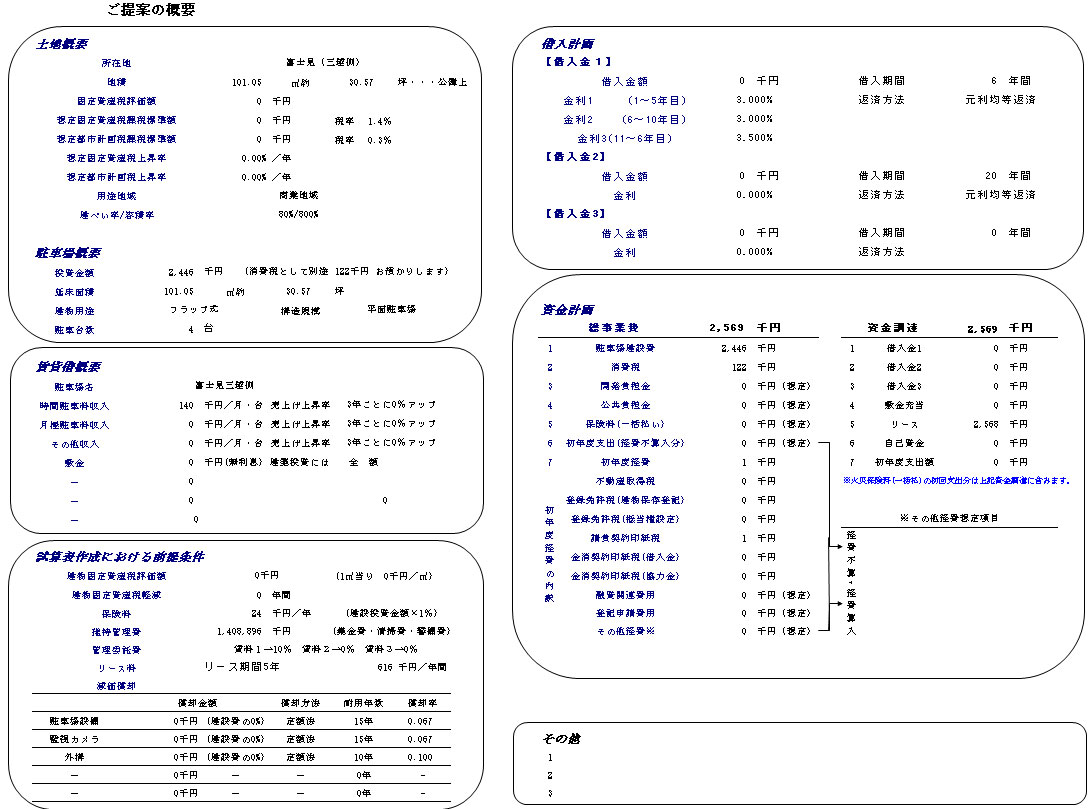Click the '駐車場概要' section heading
This screenshot has height=809, width=1089.
(68, 253)
